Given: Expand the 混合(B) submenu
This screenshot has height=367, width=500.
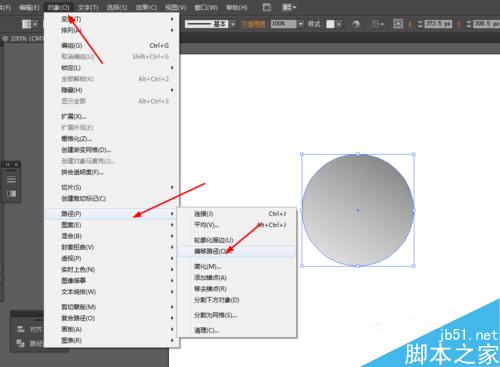Looking at the screenshot, I should point(112,236).
